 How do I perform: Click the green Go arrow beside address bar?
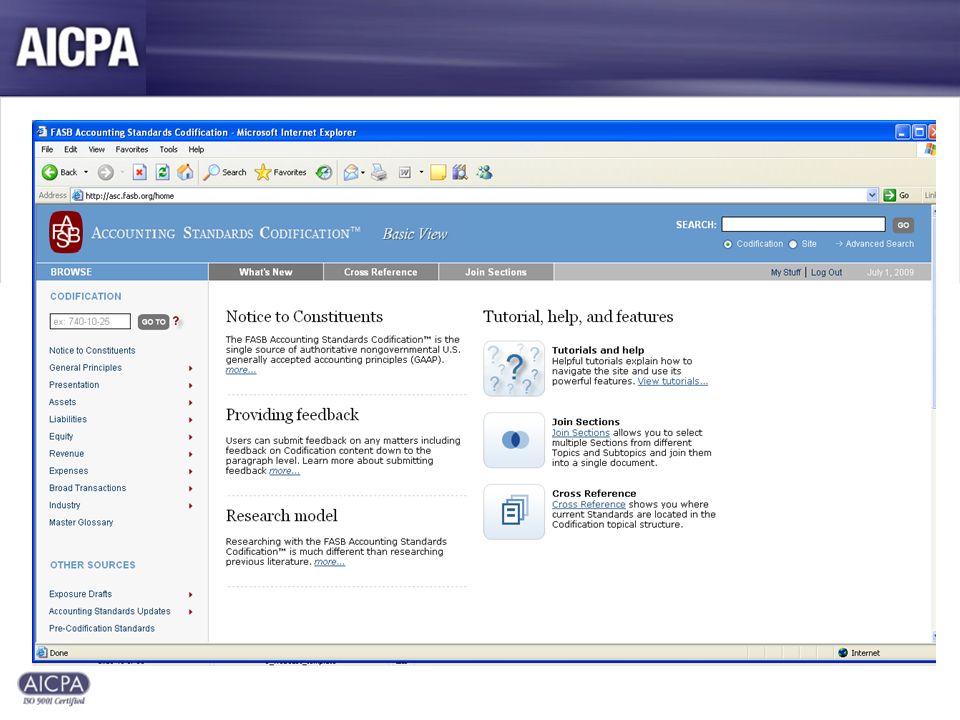pyautogui.click(x=890, y=195)
